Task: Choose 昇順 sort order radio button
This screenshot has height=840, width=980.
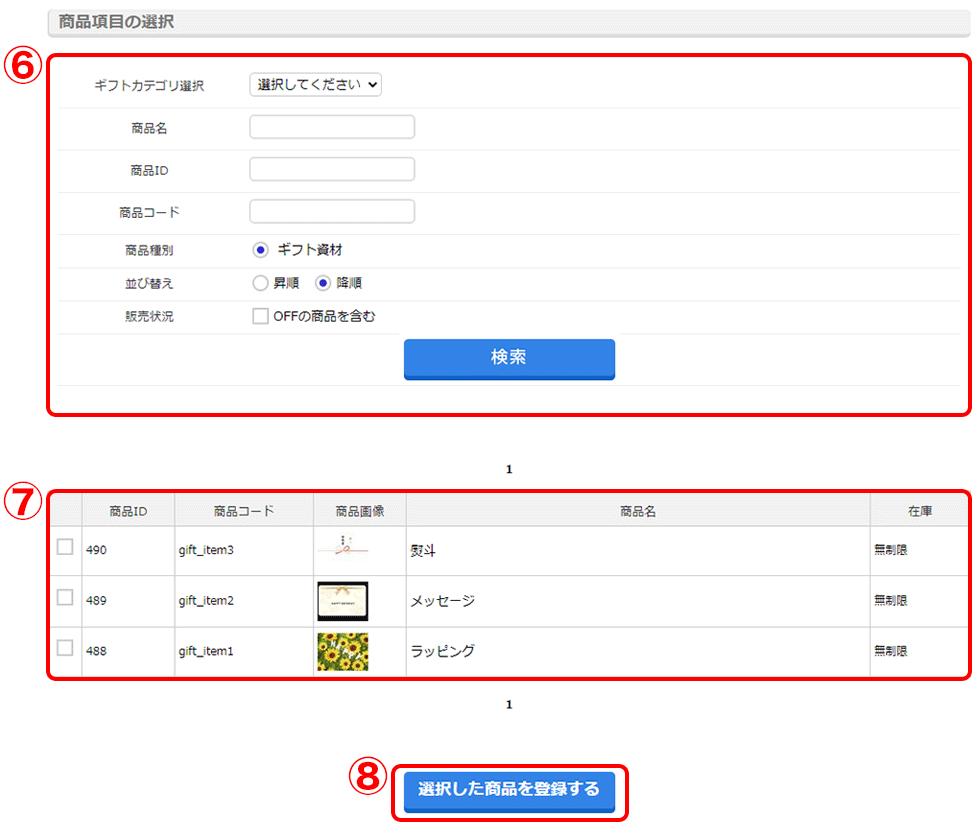Action: [261, 283]
